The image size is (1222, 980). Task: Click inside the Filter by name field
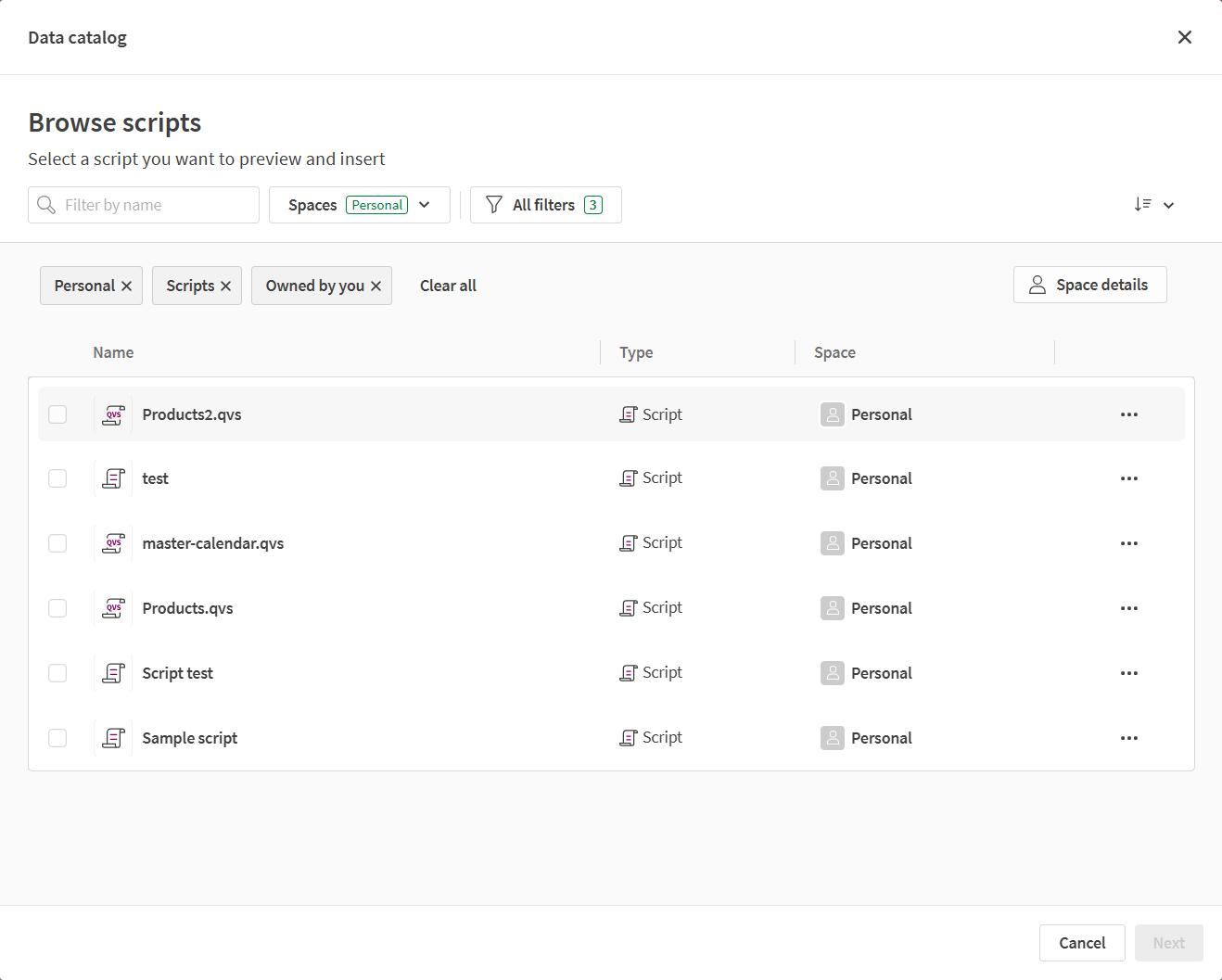[148, 204]
